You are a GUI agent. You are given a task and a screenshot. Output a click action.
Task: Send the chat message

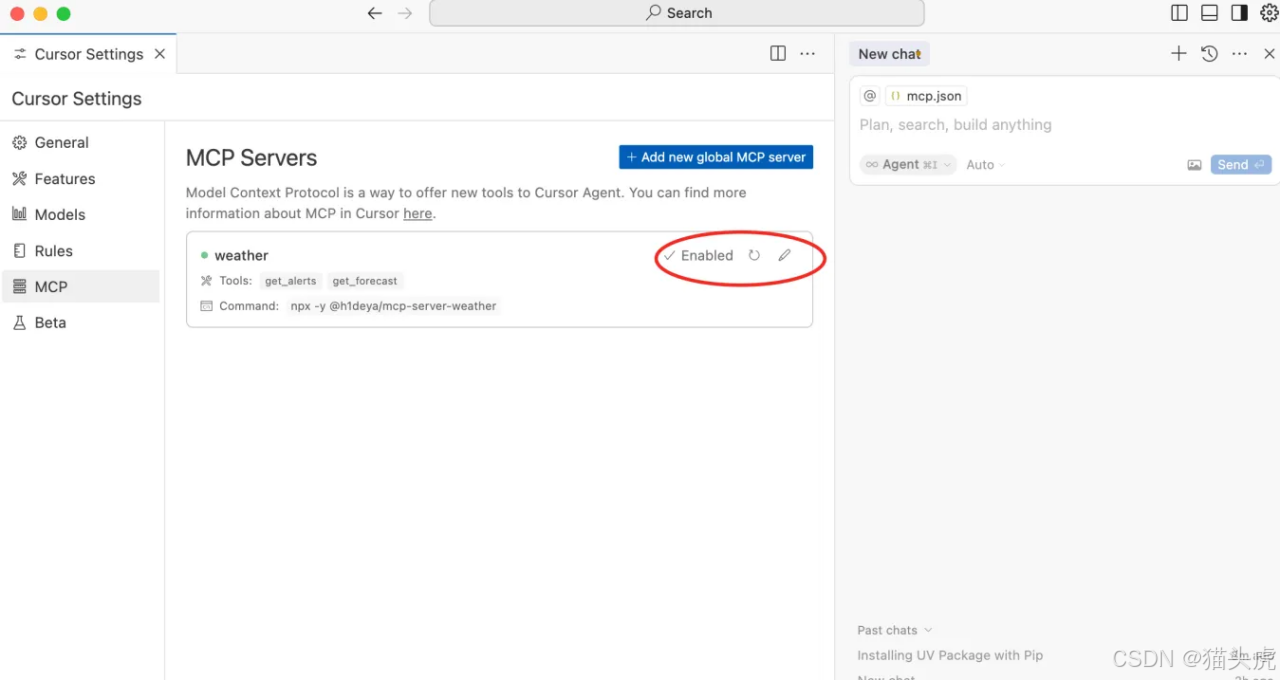1241,165
